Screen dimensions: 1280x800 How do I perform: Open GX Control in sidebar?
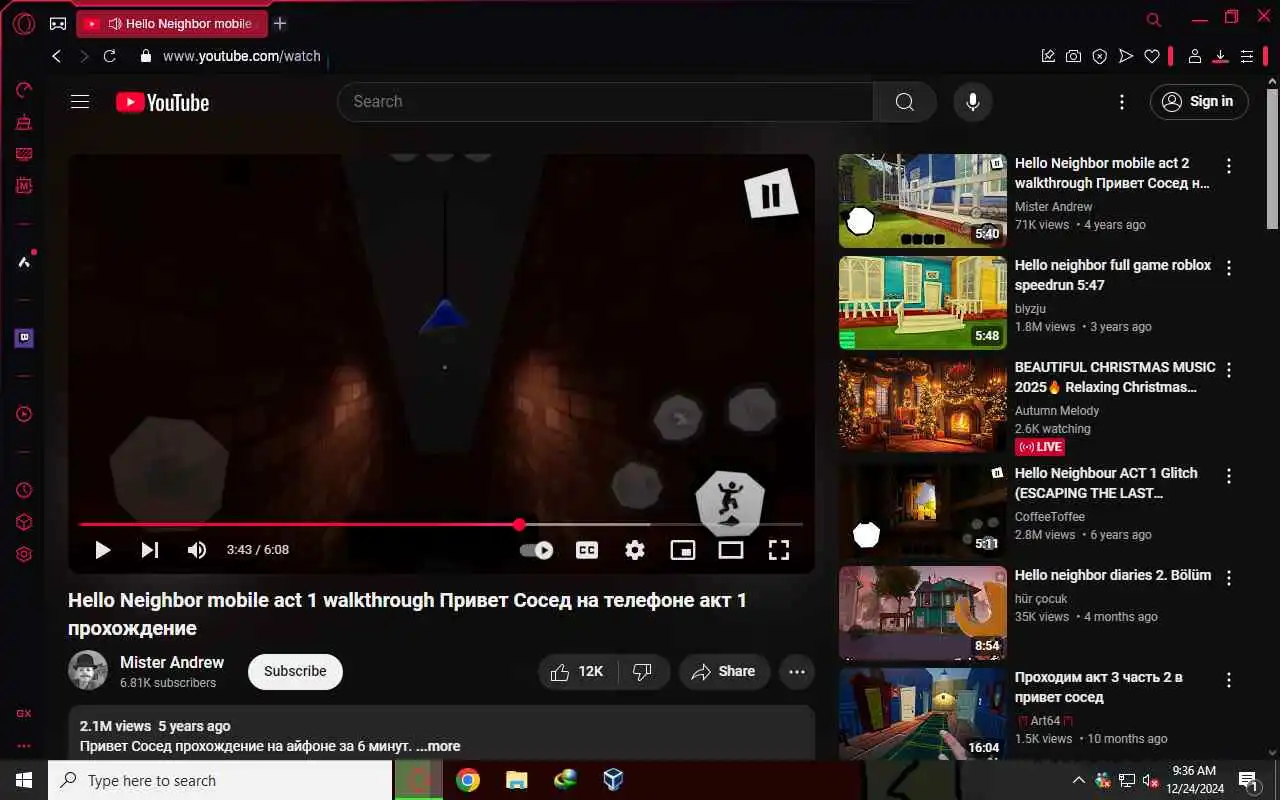[24, 90]
